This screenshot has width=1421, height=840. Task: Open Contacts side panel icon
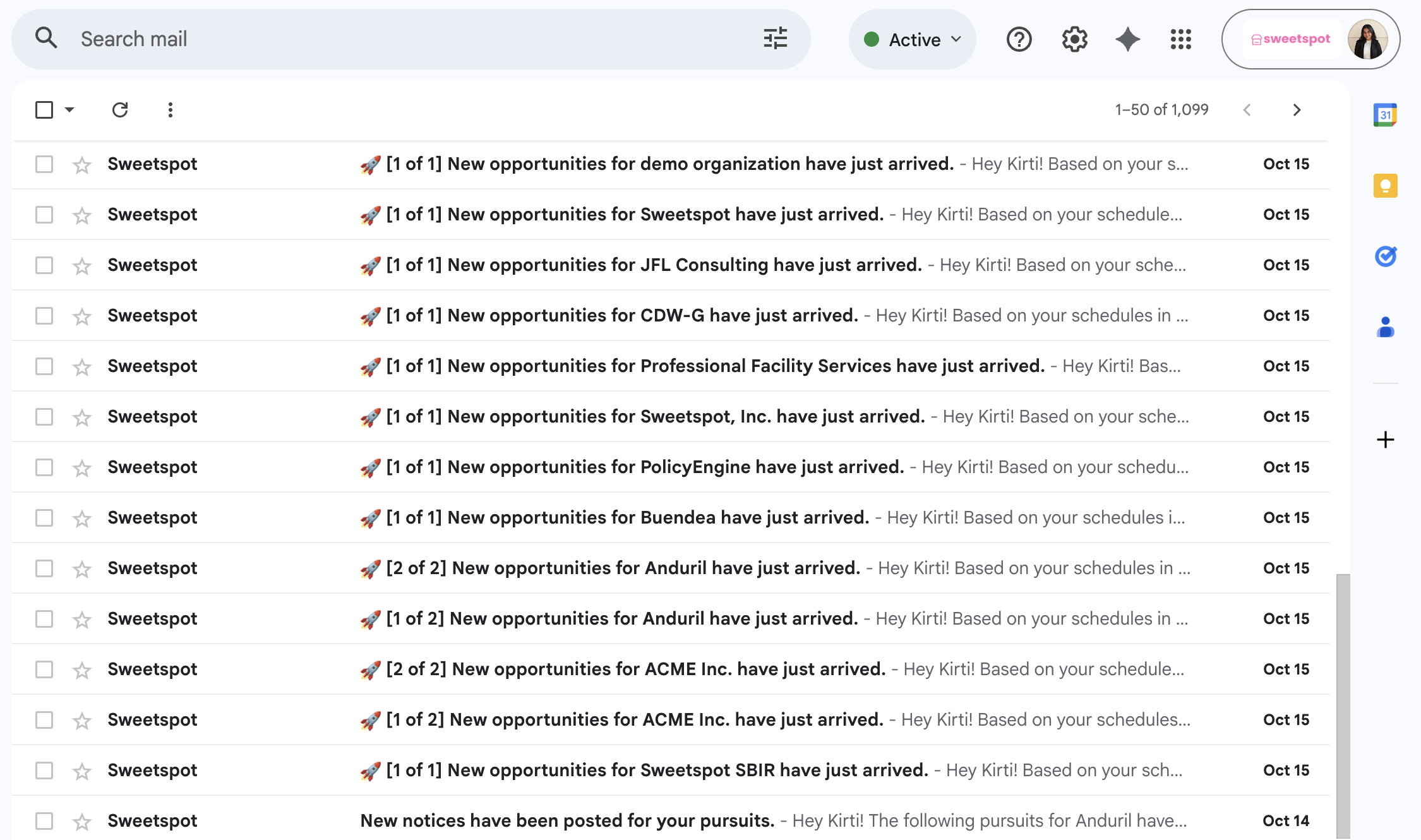pyautogui.click(x=1385, y=327)
